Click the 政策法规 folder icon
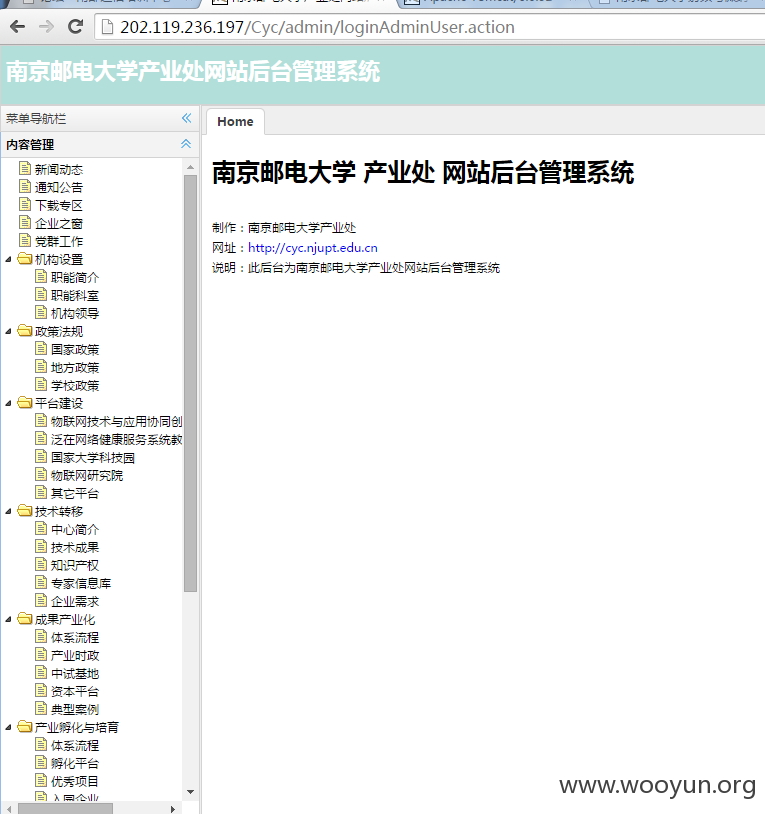Viewport: 765px width, 814px height. tap(24, 331)
